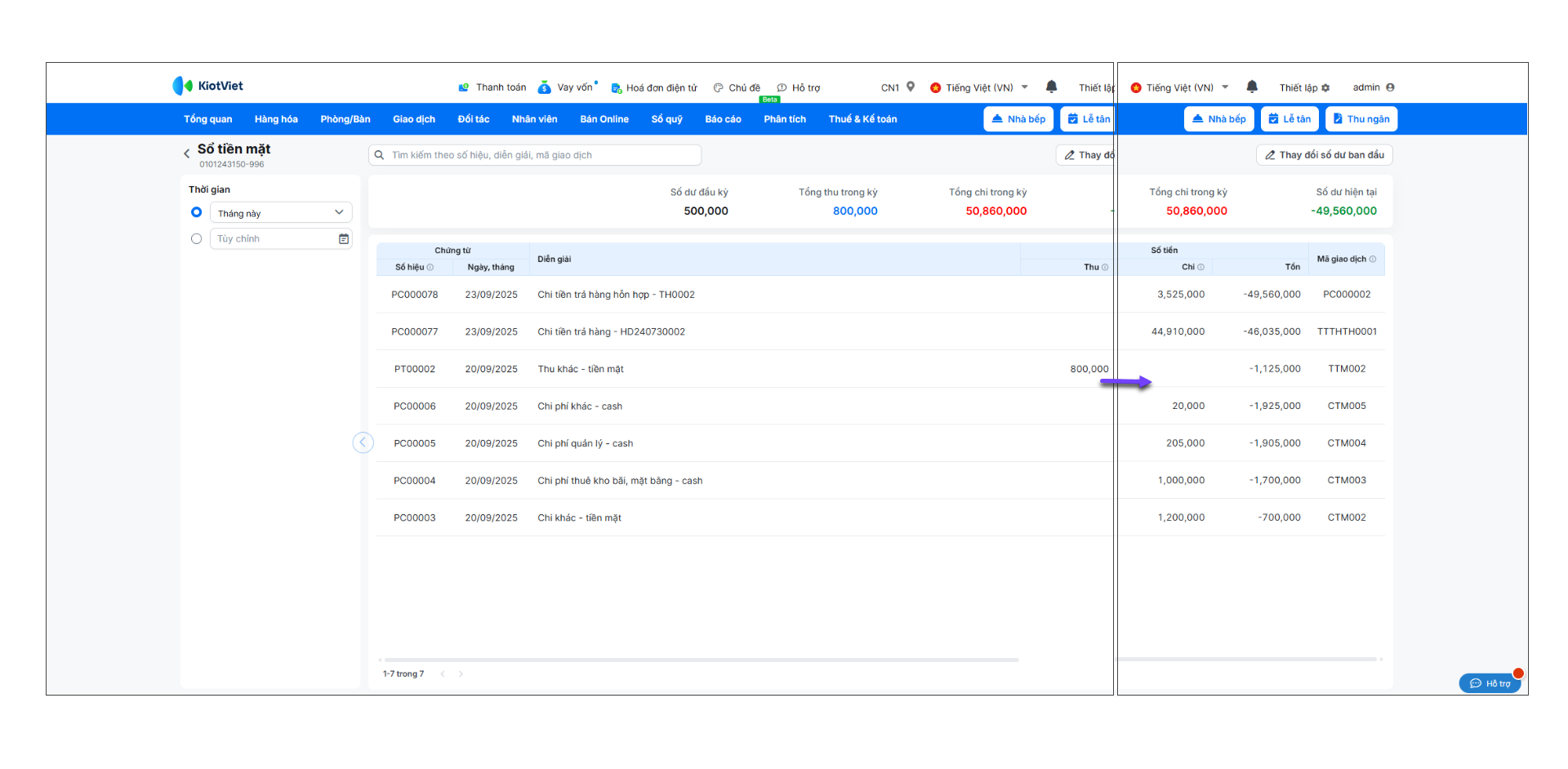
Task: Click the admin user account icon
Action: tap(1390, 87)
